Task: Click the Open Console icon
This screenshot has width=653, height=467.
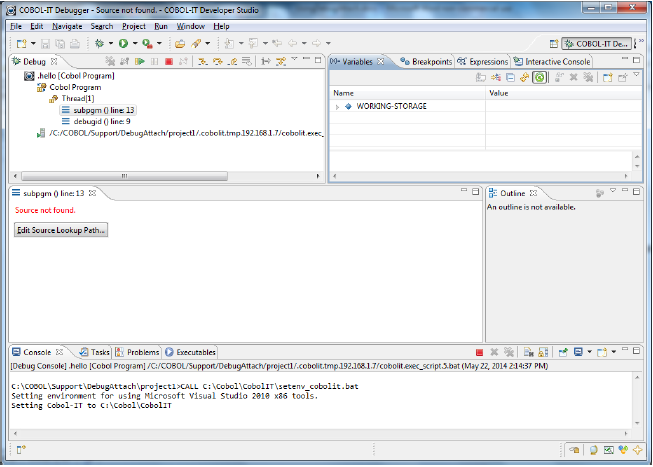Action: [x=602, y=352]
